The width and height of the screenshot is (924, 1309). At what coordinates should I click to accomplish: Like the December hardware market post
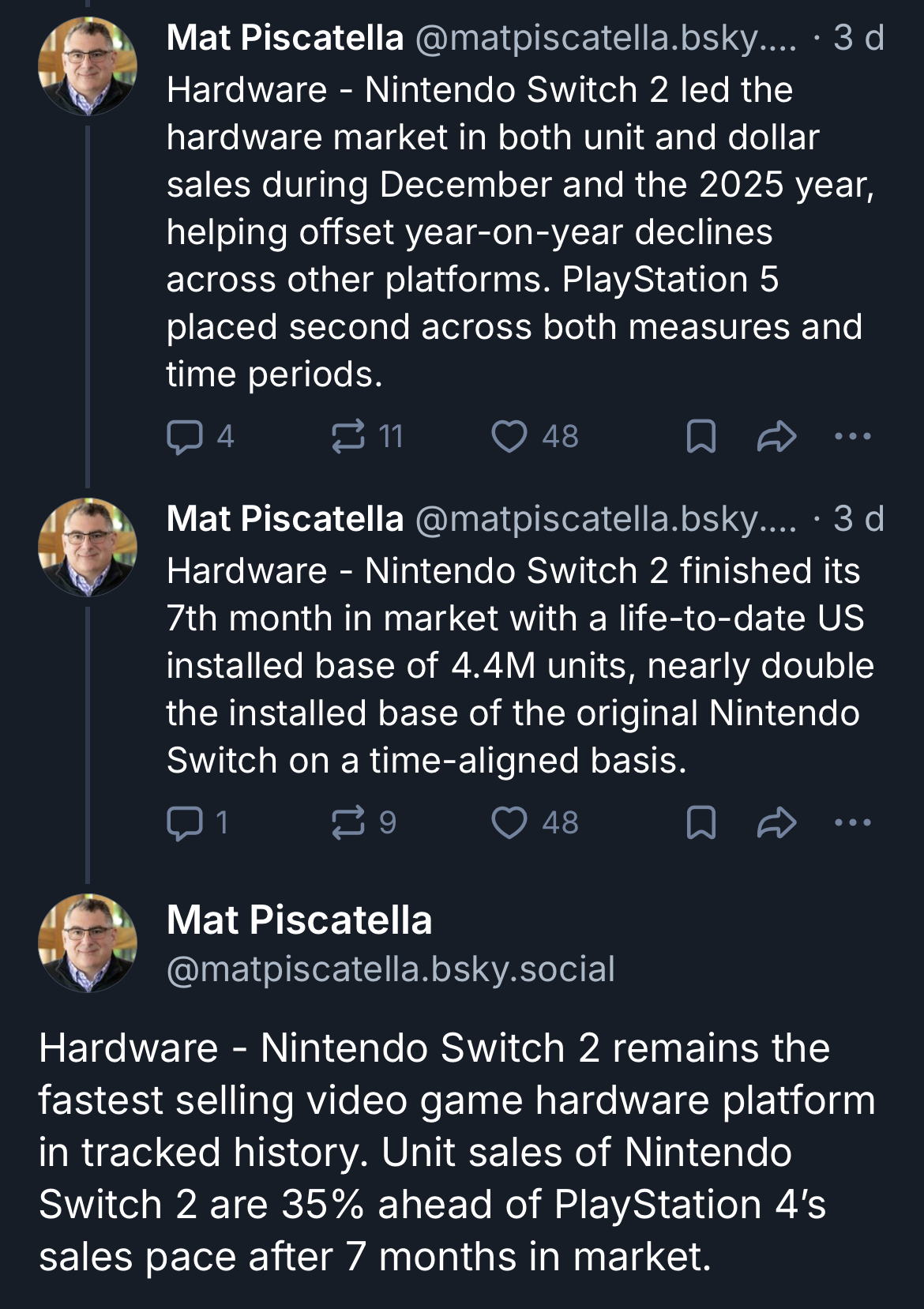509,437
